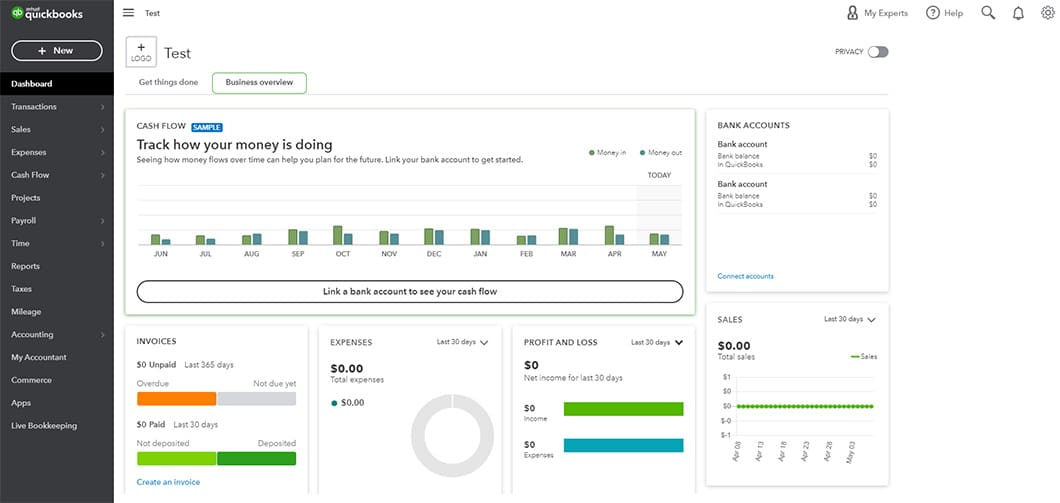
Task: Click the APR bars in cash flow chart
Action: tap(614, 235)
